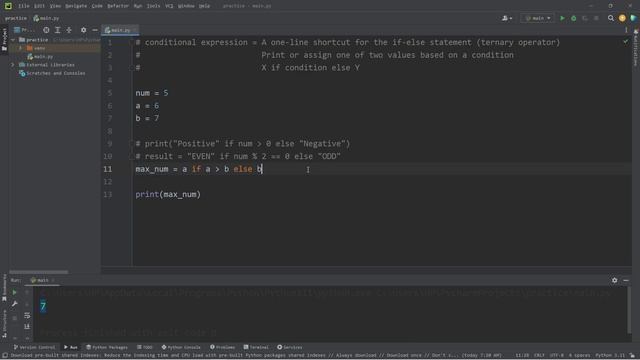
Task: Open the Window menu
Action: pyautogui.click(x=186, y=6)
